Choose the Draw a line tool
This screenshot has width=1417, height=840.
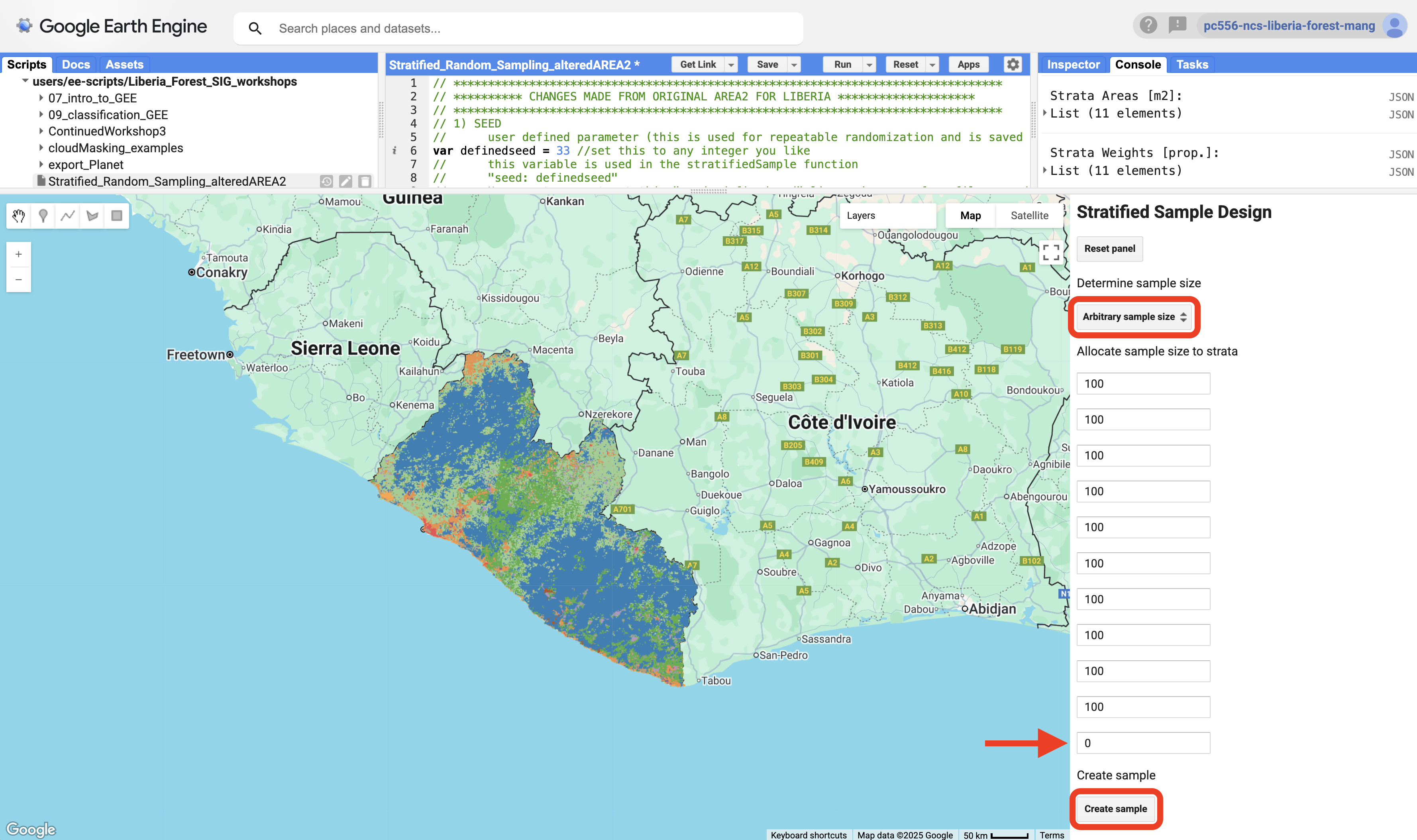click(68, 216)
